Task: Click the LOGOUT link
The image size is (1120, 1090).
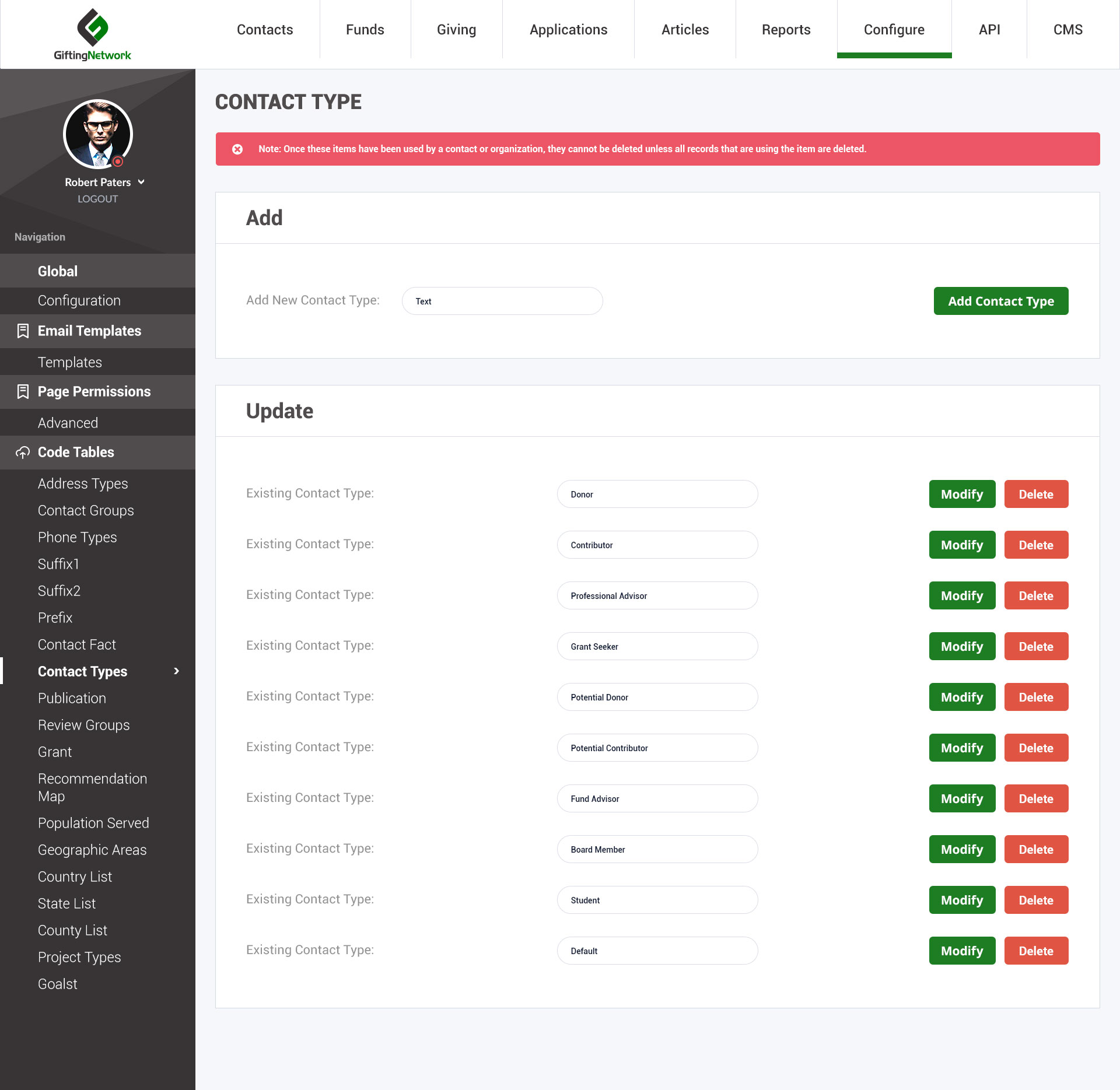Action: (x=97, y=198)
